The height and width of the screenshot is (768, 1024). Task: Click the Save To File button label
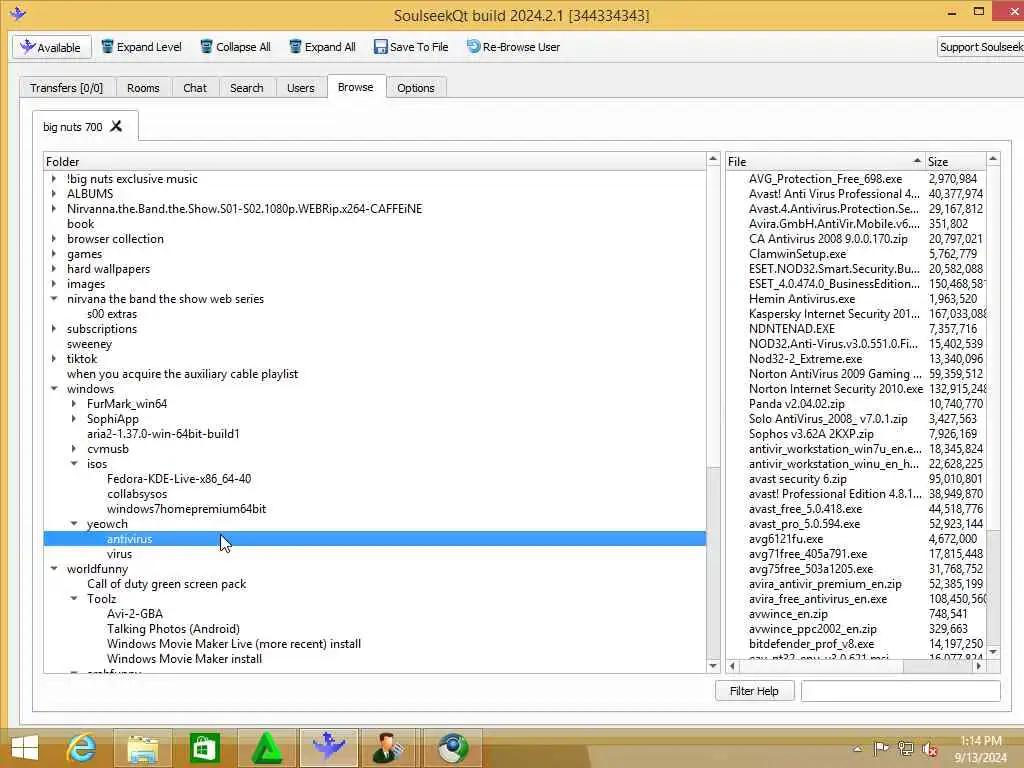(419, 47)
